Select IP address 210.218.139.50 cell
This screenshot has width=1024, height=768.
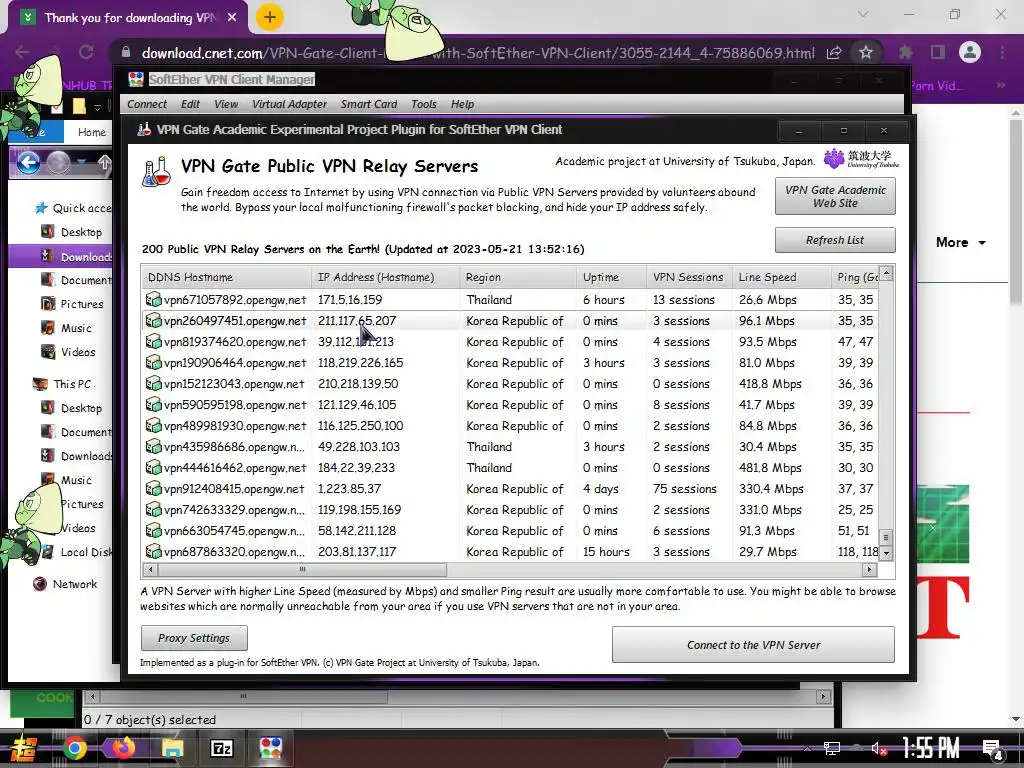[x=358, y=383]
